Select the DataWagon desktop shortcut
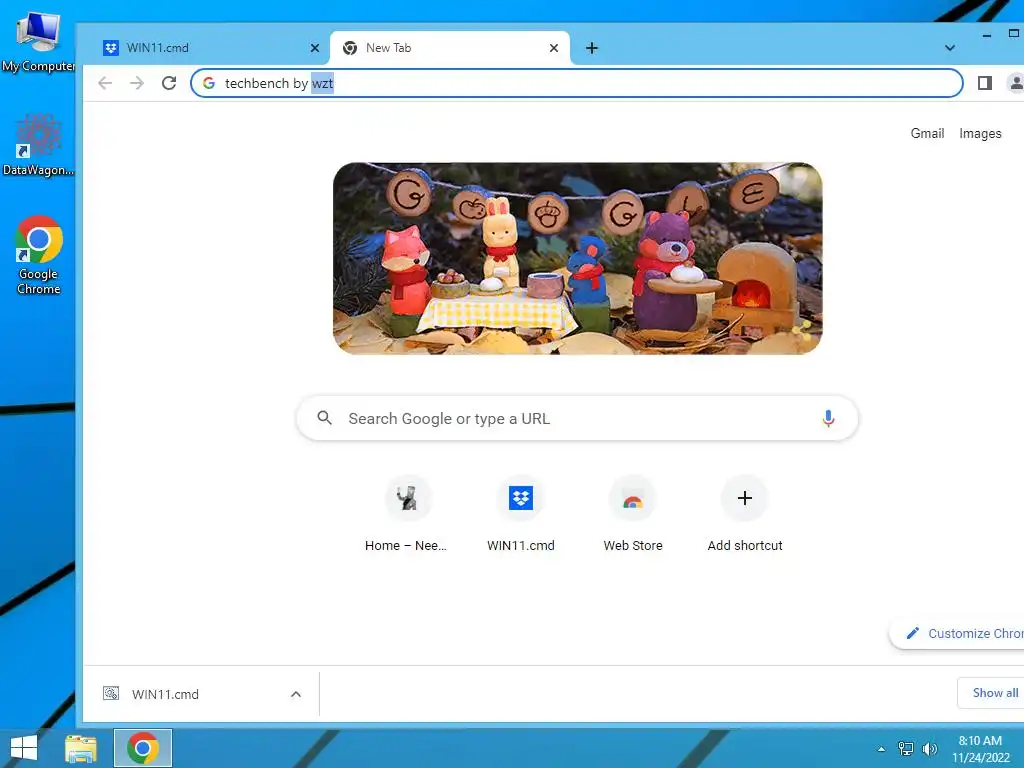The width and height of the screenshot is (1024, 768). (x=38, y=145)
